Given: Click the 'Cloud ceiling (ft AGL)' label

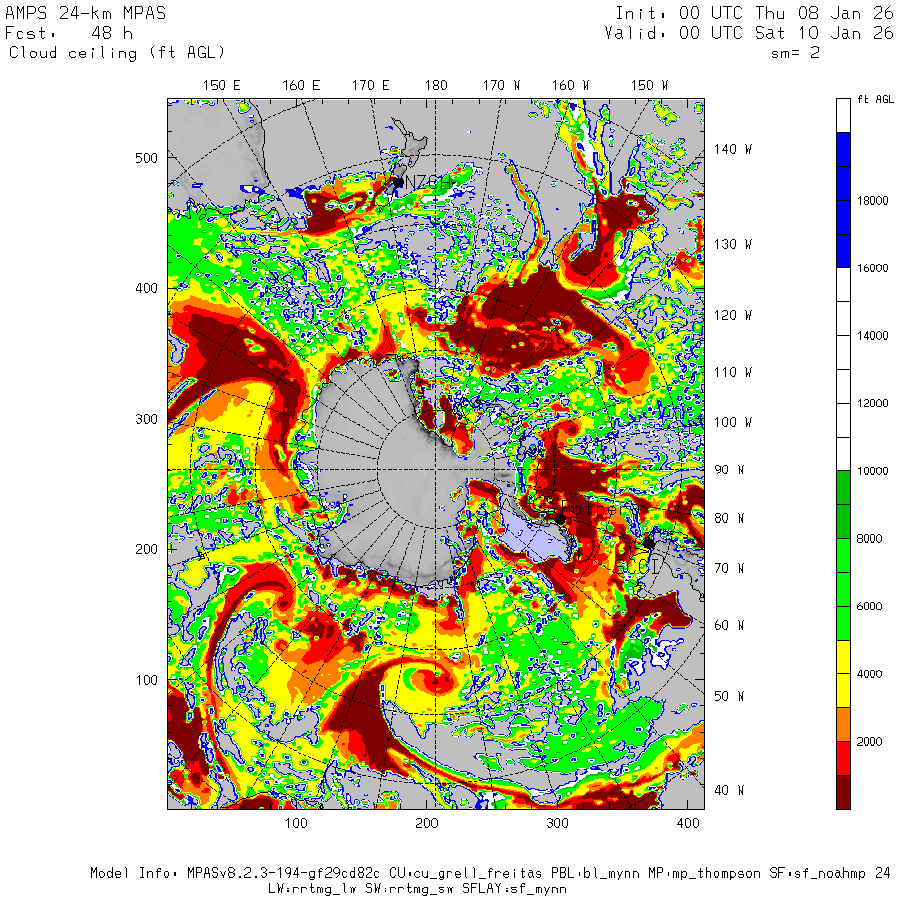Looking at the screenshot, I should (x=117, y=53).
